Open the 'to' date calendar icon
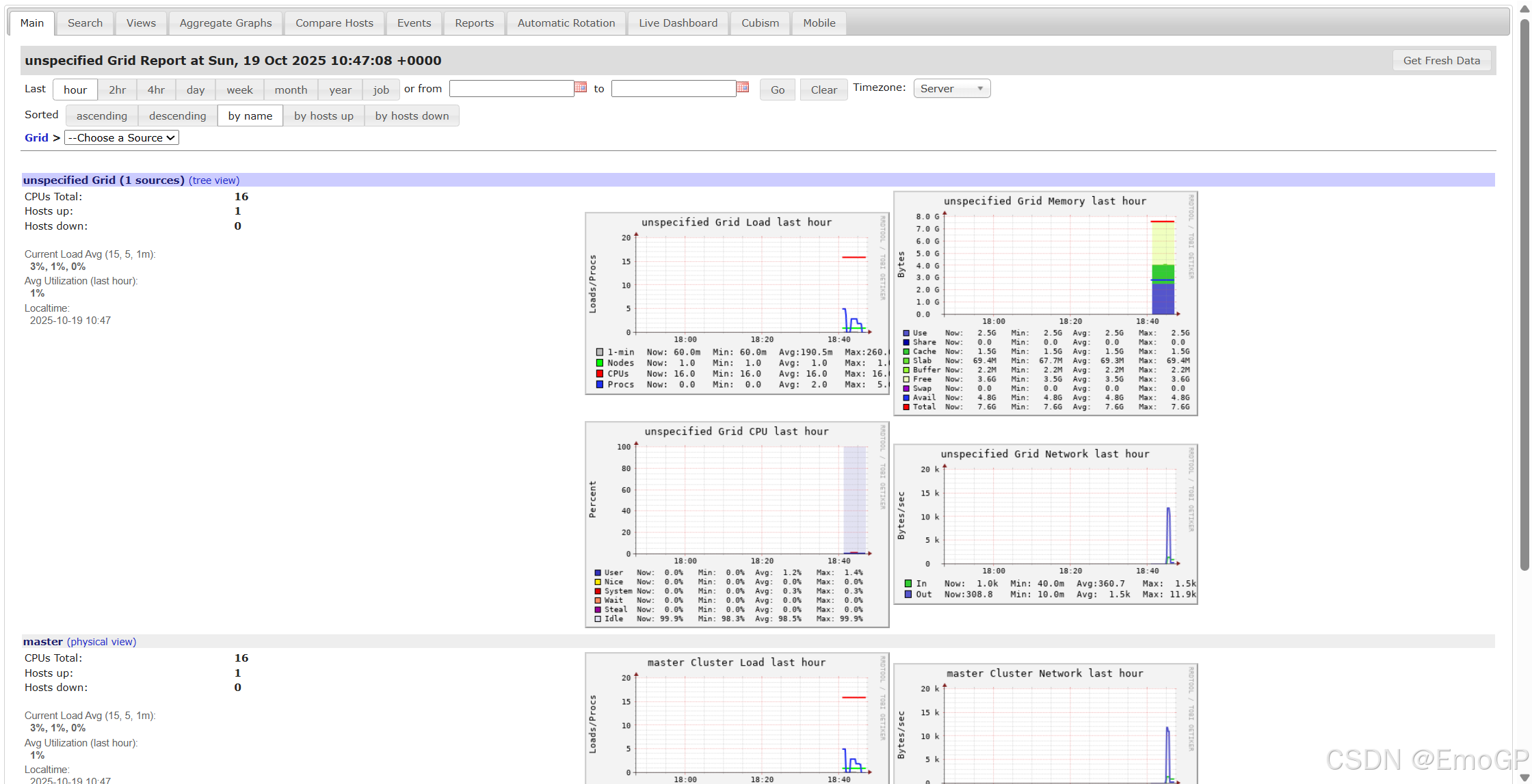The height and width of the screenshot is (784, 1532). pos(743,87)
